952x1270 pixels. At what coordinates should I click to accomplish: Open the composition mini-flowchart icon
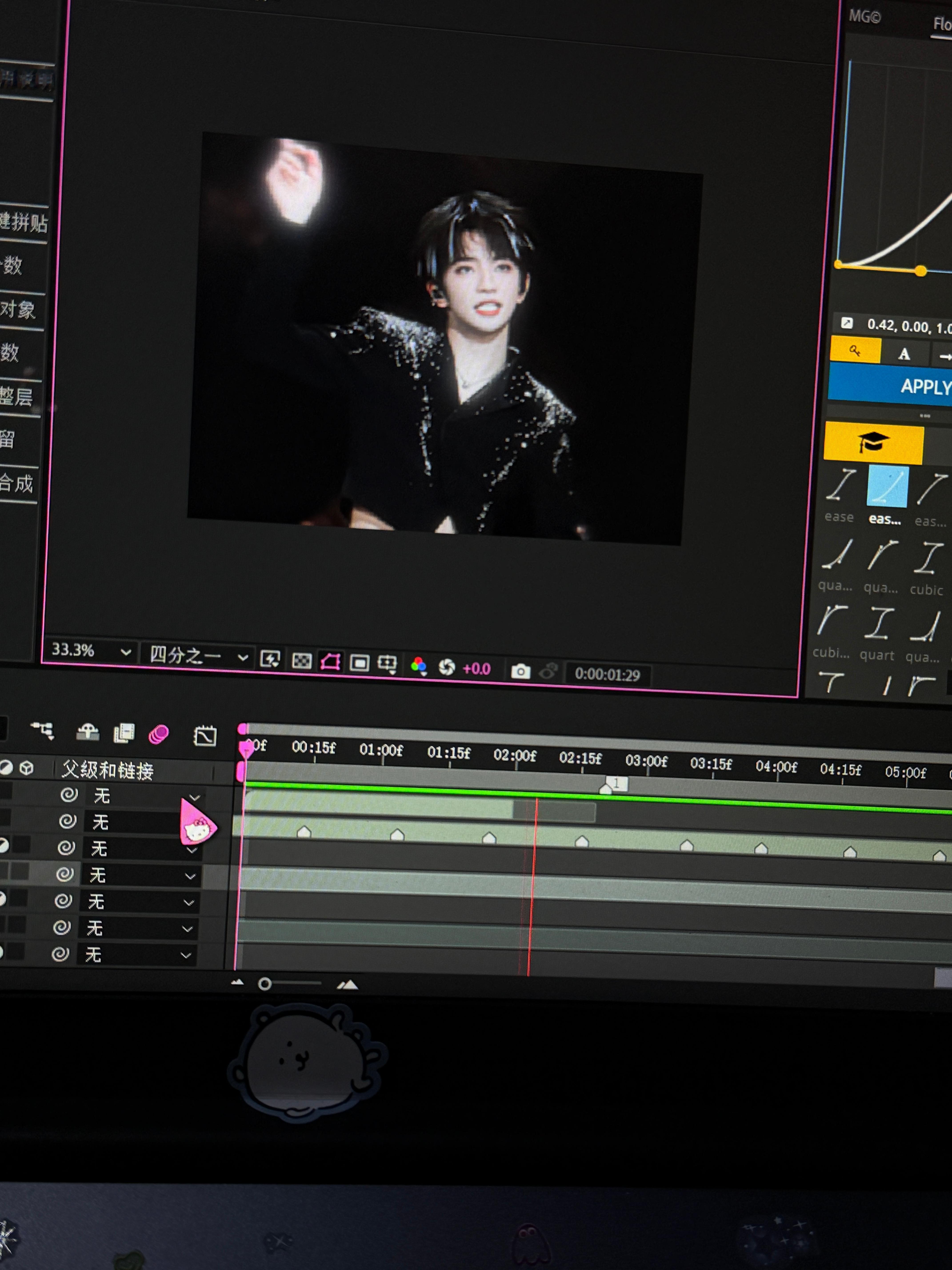[x=43, y=730]
